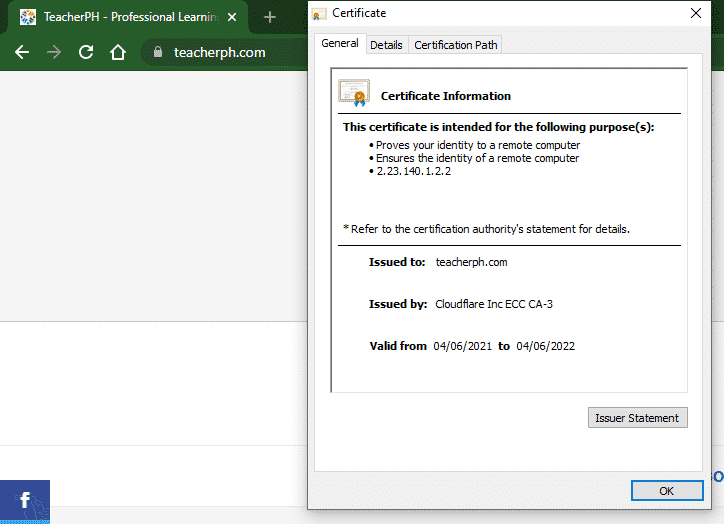The height and width of the screenshot is (524, 724).
Task: Click issued-to value teacherph.com
Action: point(471,262)
